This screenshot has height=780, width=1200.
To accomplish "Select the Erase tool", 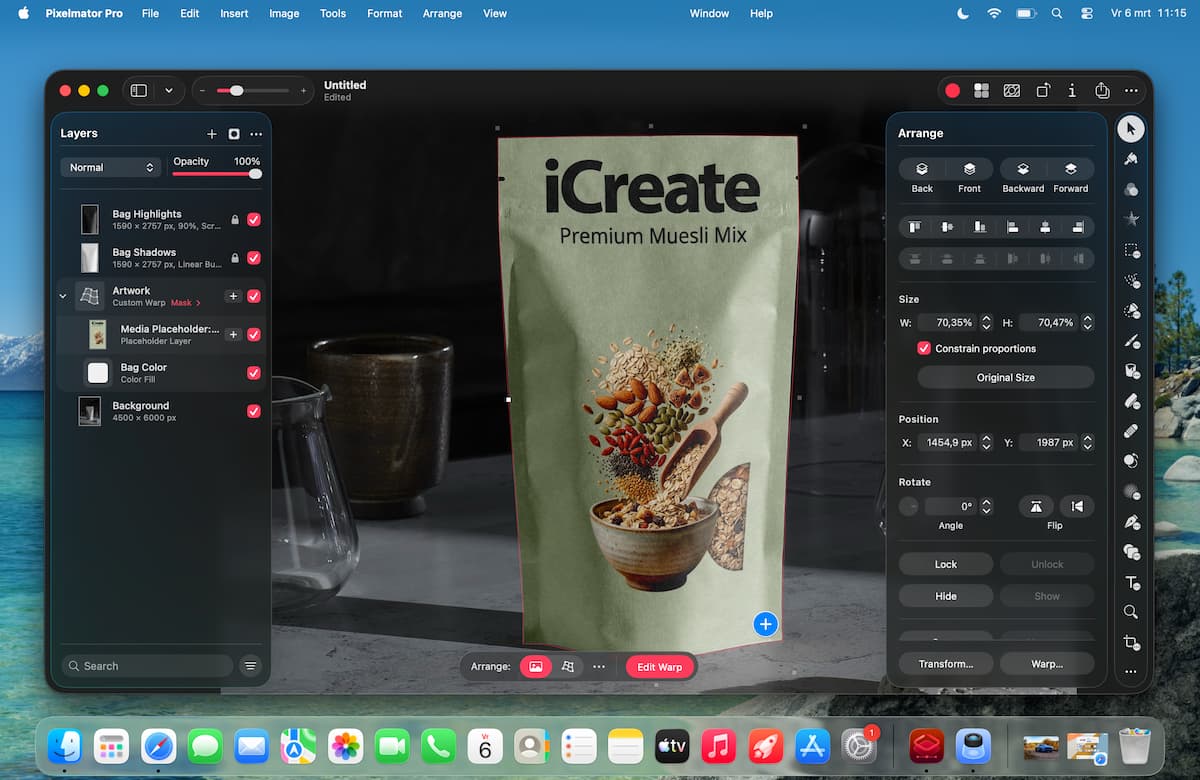I will click(x=1131, y=401).
